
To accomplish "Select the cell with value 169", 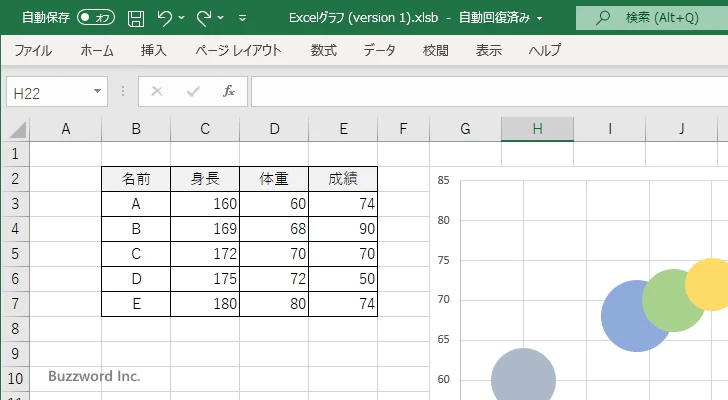I will (x=205, y=229).
